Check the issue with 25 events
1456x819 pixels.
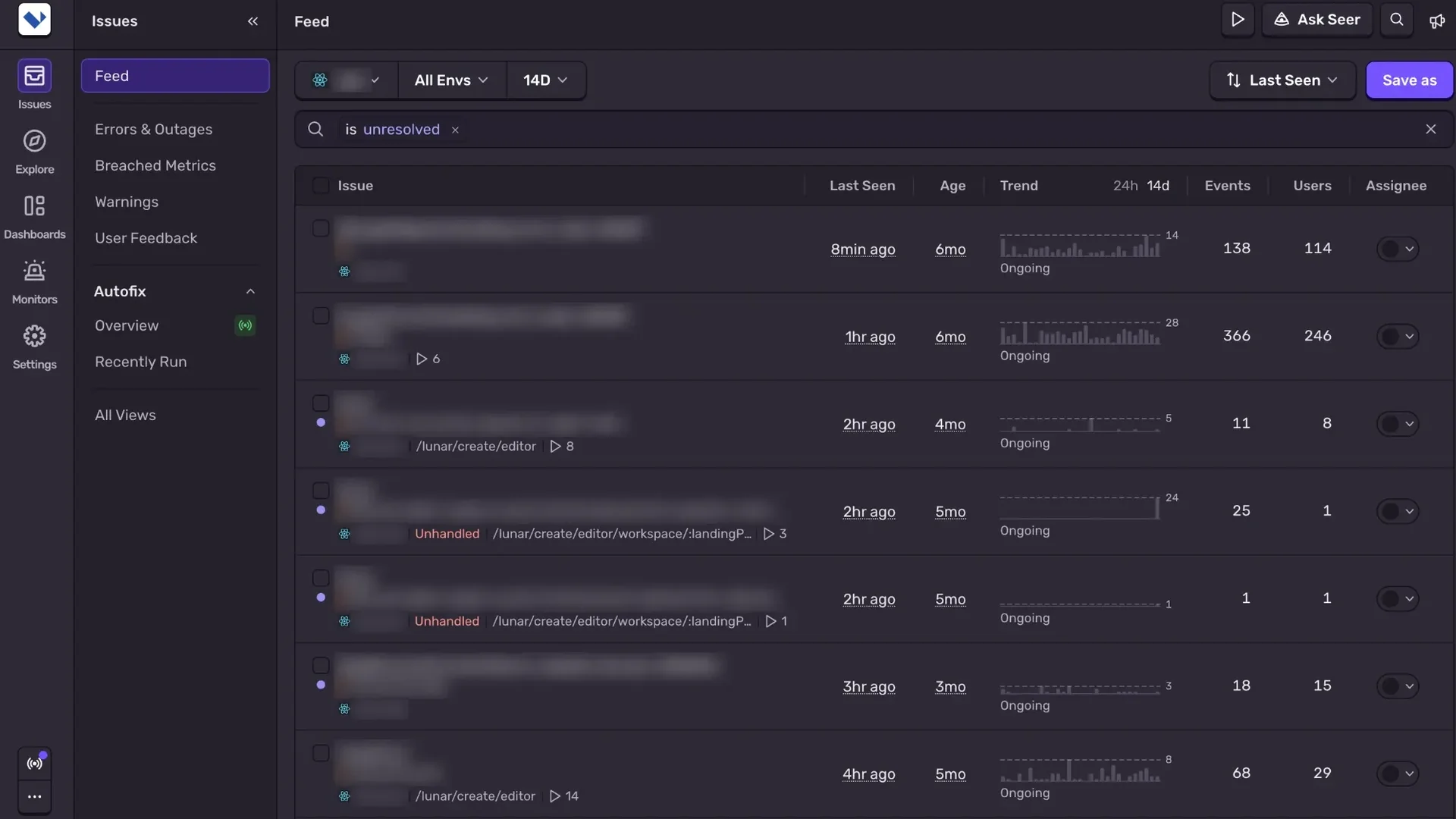[321, 491]
